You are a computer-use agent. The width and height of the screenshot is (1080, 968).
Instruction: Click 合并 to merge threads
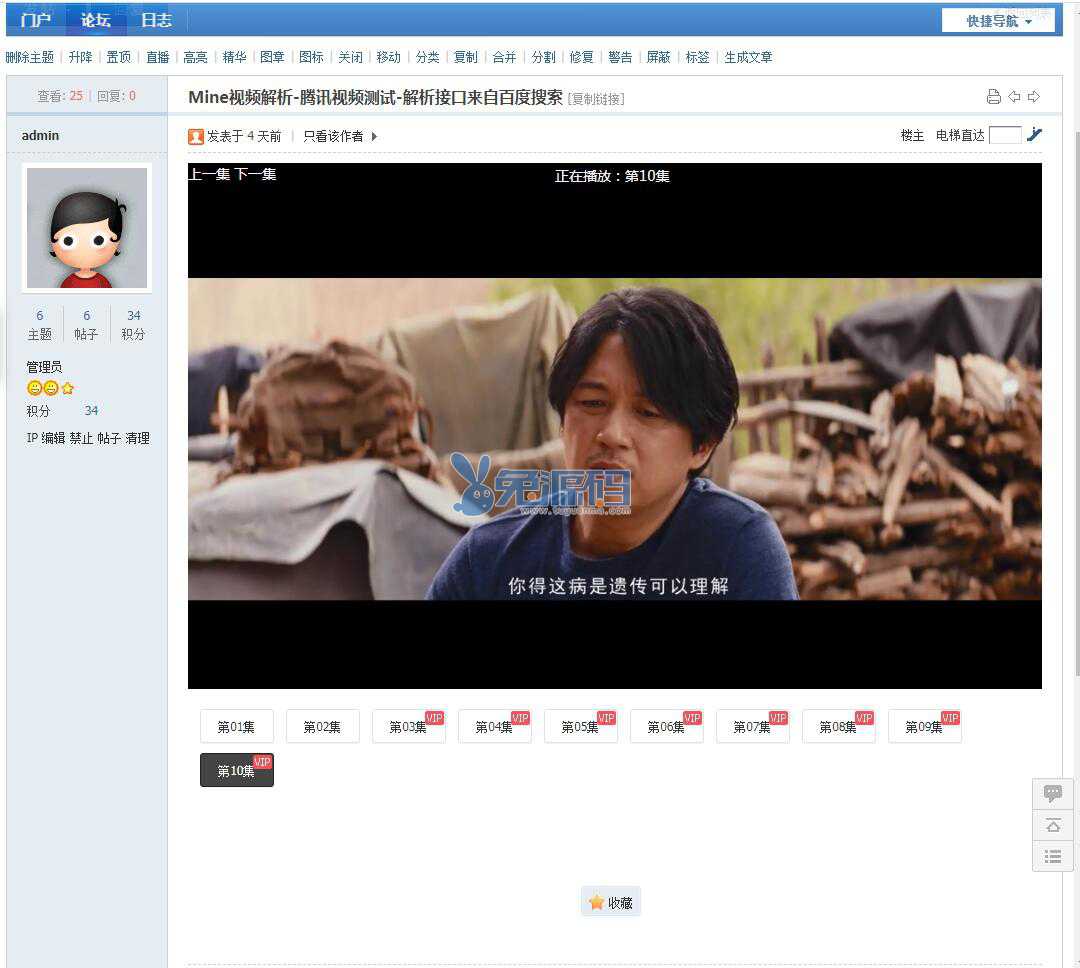pos(504,57)
